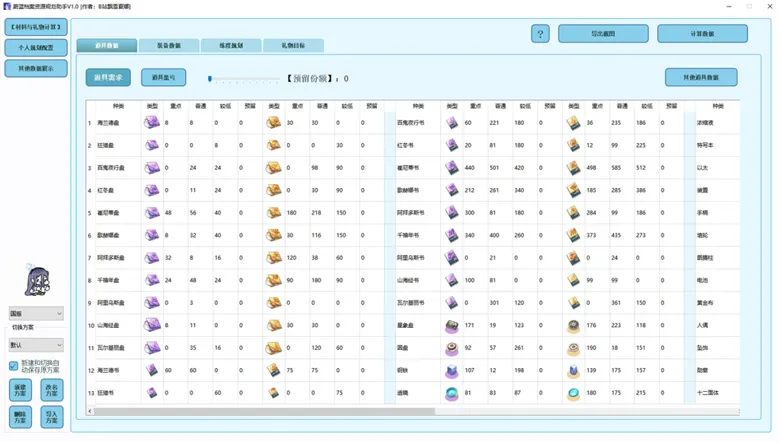
Task: Click the 预留份额 slider handle
Action: pyautogui.click(x=210, y=79)
